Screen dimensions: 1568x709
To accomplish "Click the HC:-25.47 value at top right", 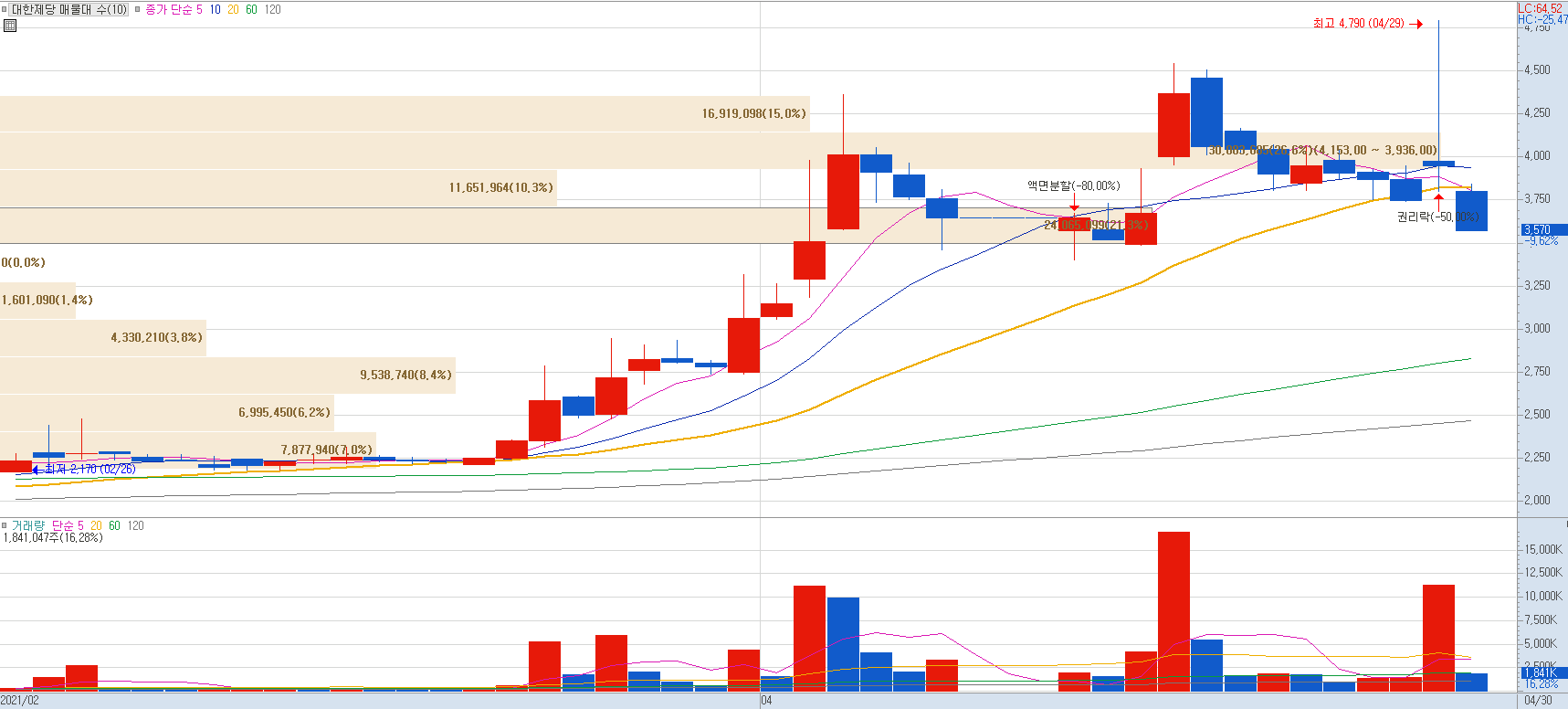I will point(1542,19).
